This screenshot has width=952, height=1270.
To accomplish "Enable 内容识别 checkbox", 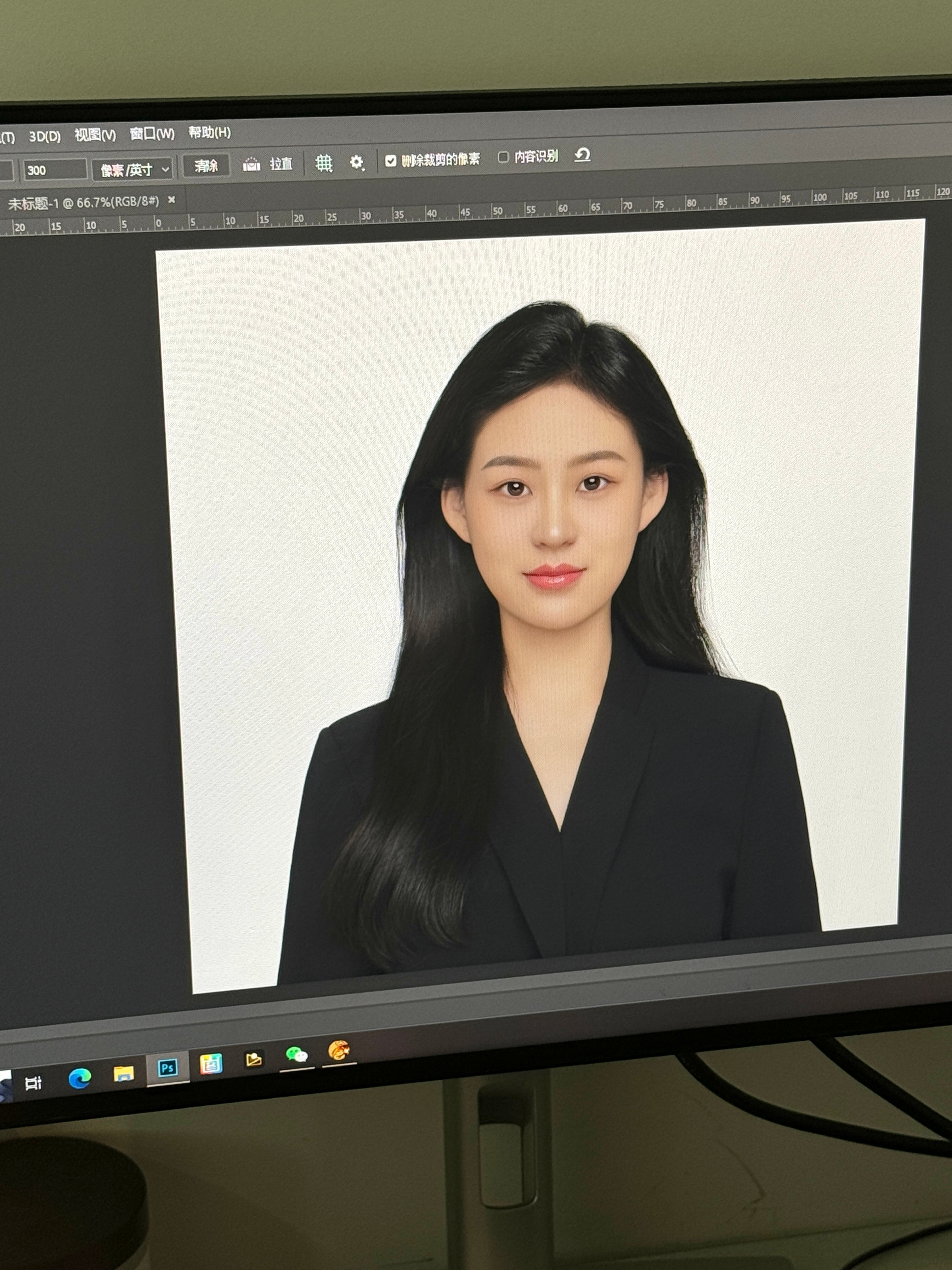I will [x=503, y=157].
